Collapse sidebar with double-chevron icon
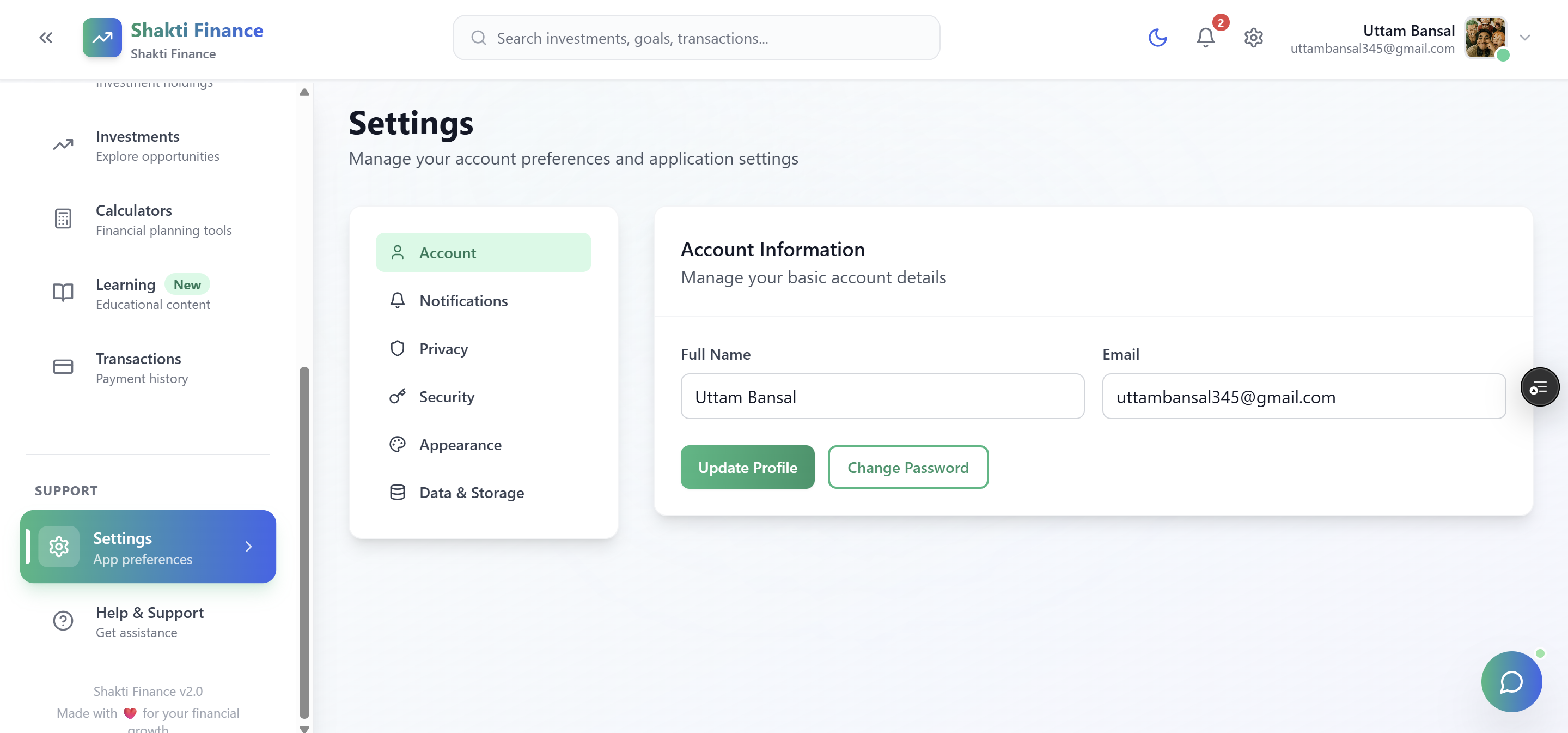Viewport: 1568px width, 733px height. tap(46, 38)
